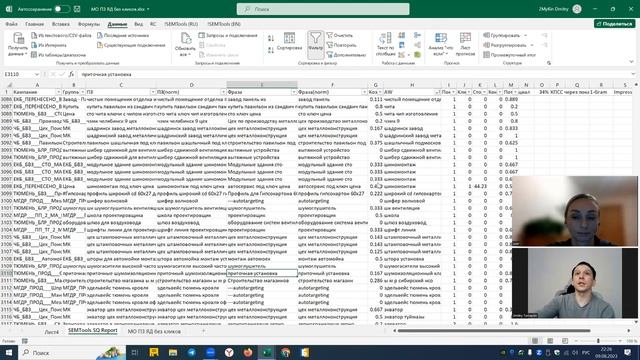Open the What-if analysis (Анализ что если) menu
The width and height of the screenshot is (640, 360).
(441, 44)
